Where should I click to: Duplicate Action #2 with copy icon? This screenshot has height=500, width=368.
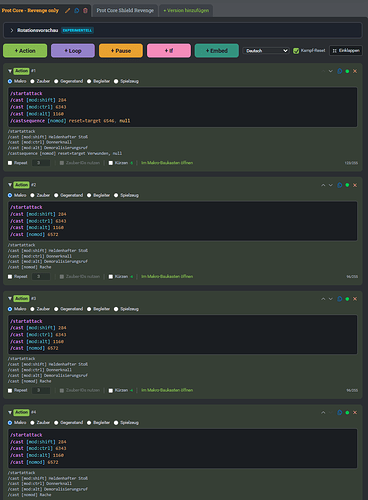(x=340, y=185)
